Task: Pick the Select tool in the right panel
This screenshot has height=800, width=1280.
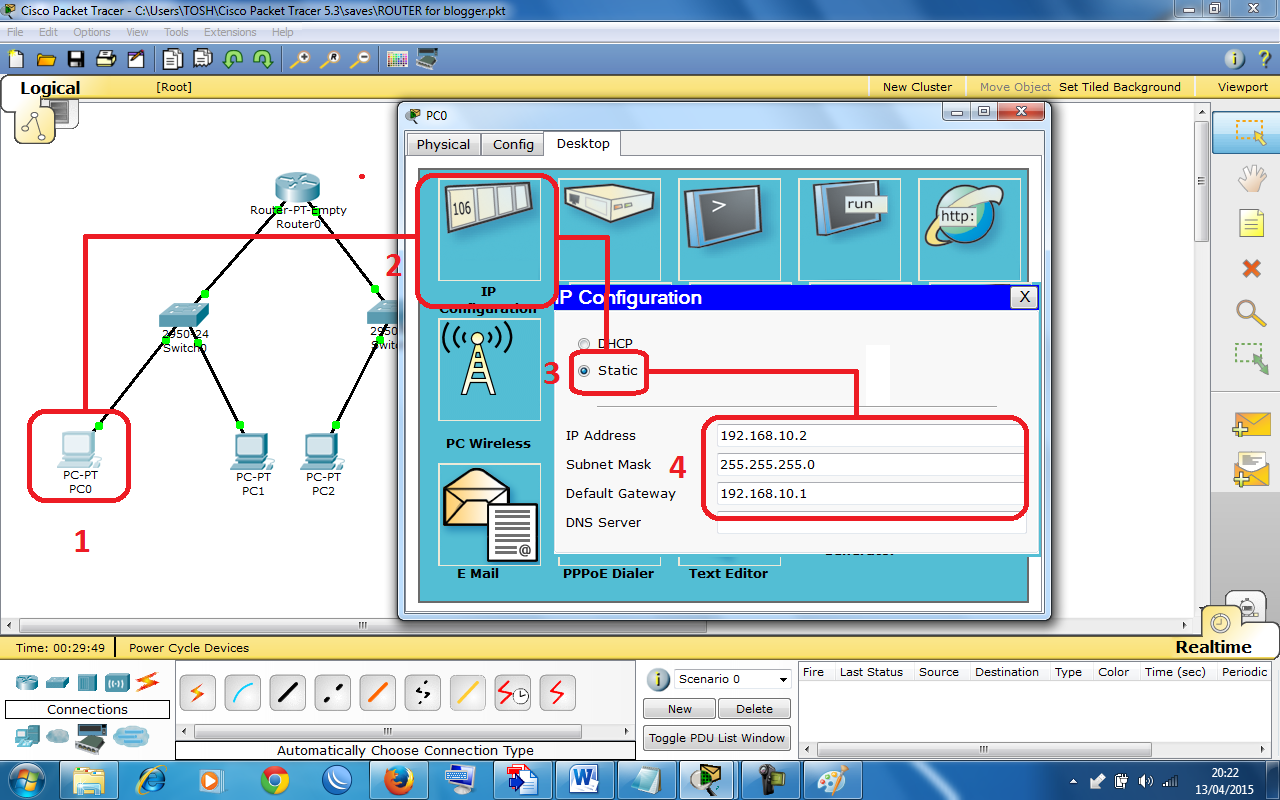Action: pyautogui.click(x=1250, y=133)
